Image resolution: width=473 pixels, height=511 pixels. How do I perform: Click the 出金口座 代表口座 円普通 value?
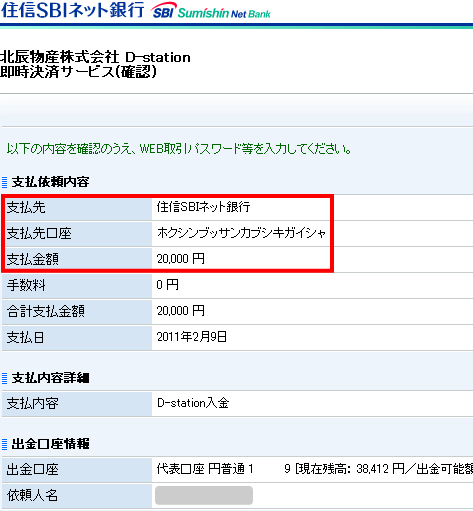205,469
